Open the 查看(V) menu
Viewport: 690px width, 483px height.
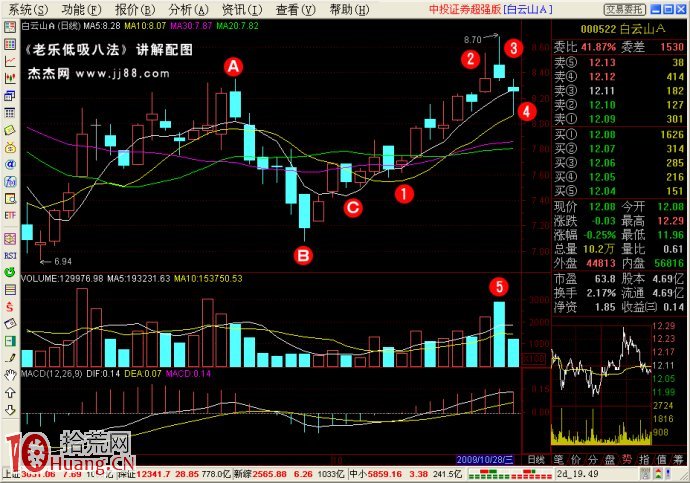click(x=296, y=9)
